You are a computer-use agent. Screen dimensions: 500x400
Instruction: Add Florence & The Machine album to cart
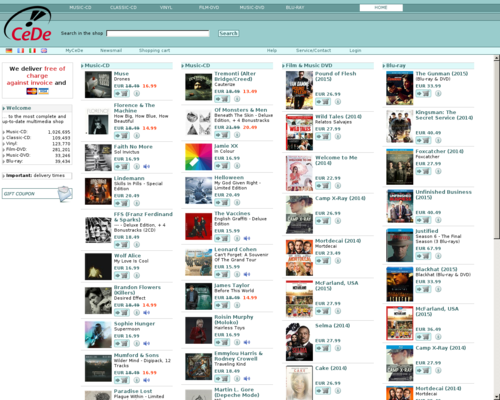[x=122, y=136]
